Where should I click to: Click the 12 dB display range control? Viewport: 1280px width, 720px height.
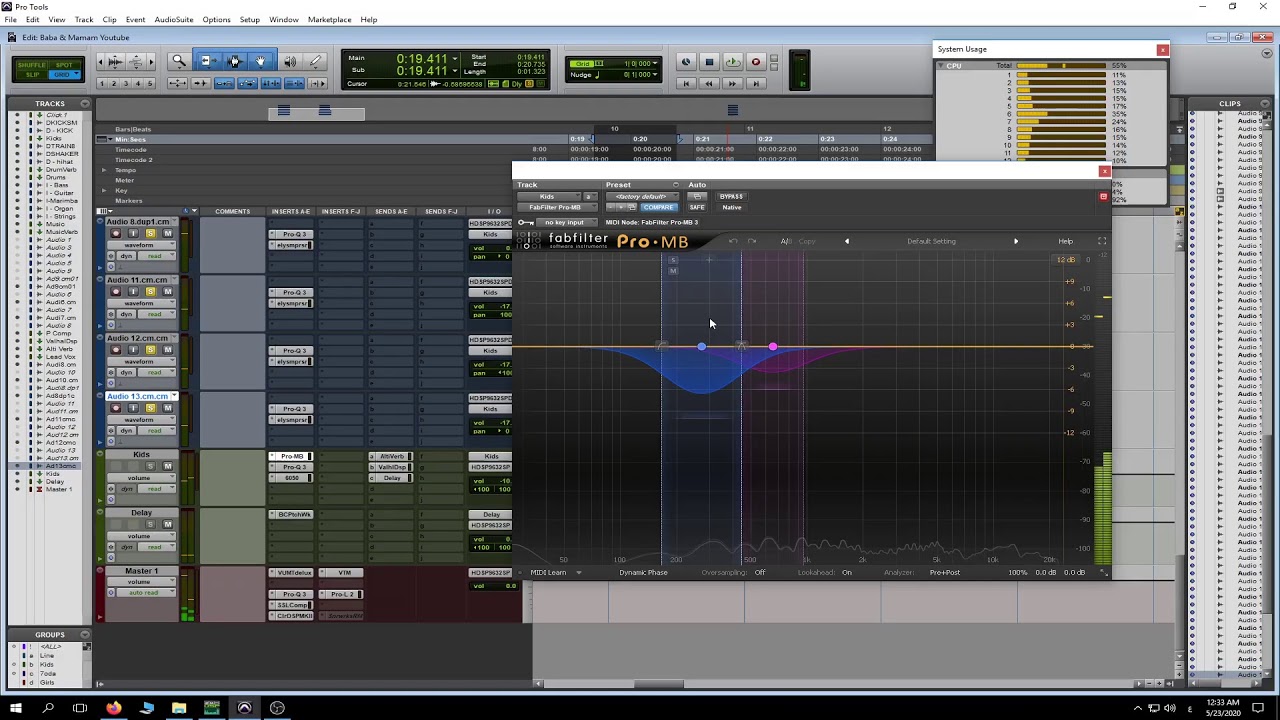(x=1066, y=260)
